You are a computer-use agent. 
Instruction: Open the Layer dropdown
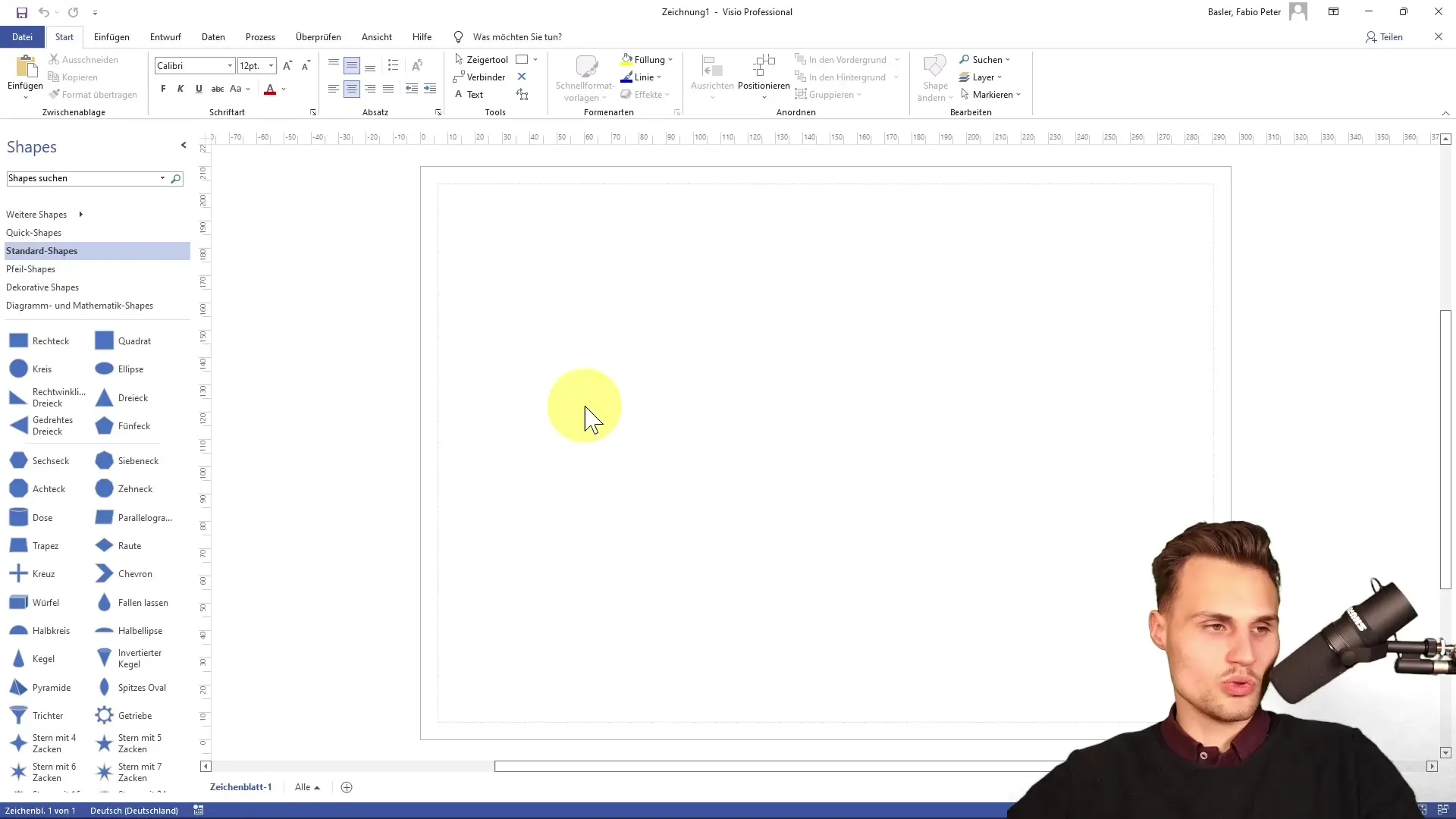(x=981, y=77)
